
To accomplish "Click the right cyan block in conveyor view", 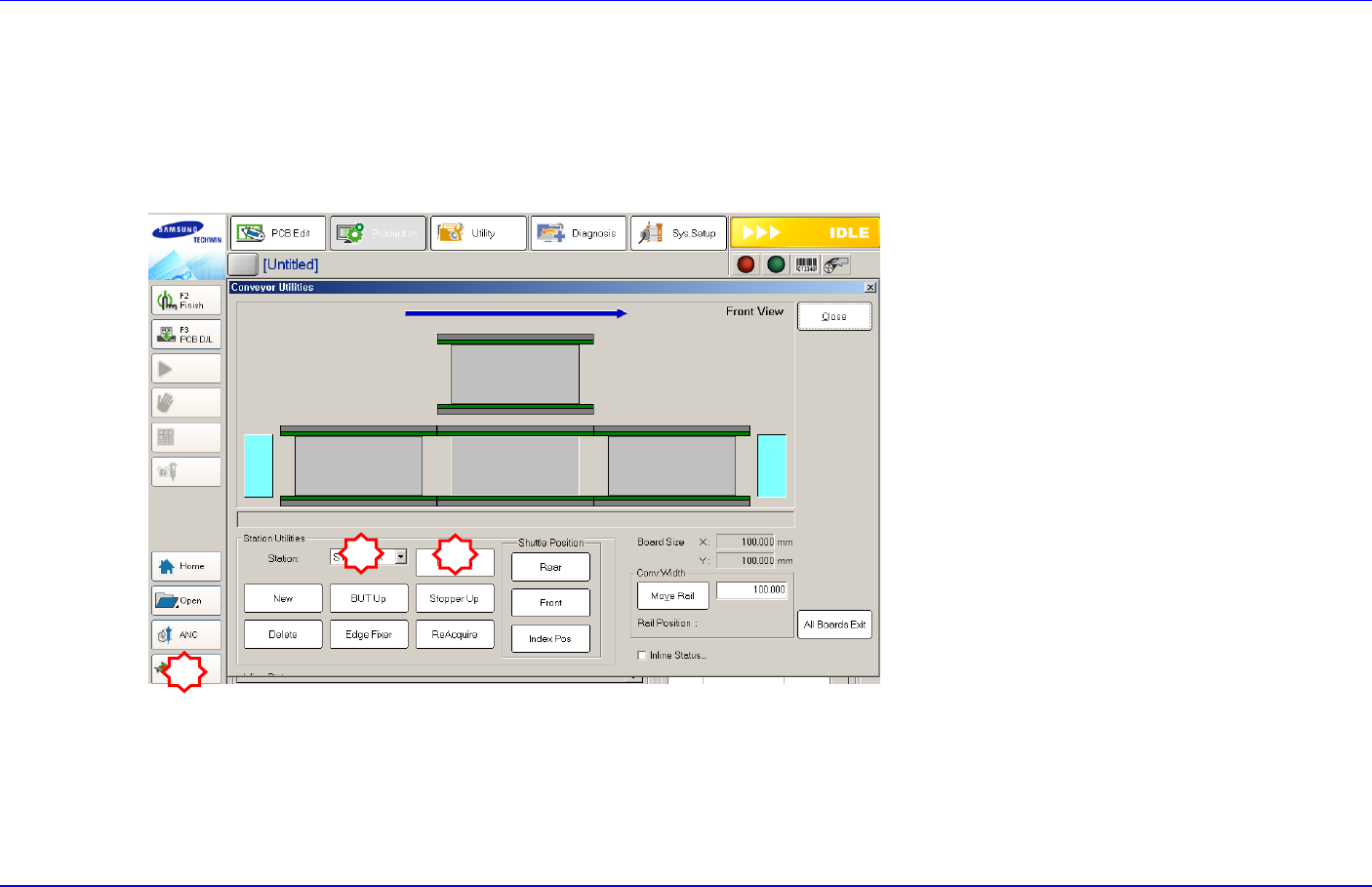I will 772,465.
